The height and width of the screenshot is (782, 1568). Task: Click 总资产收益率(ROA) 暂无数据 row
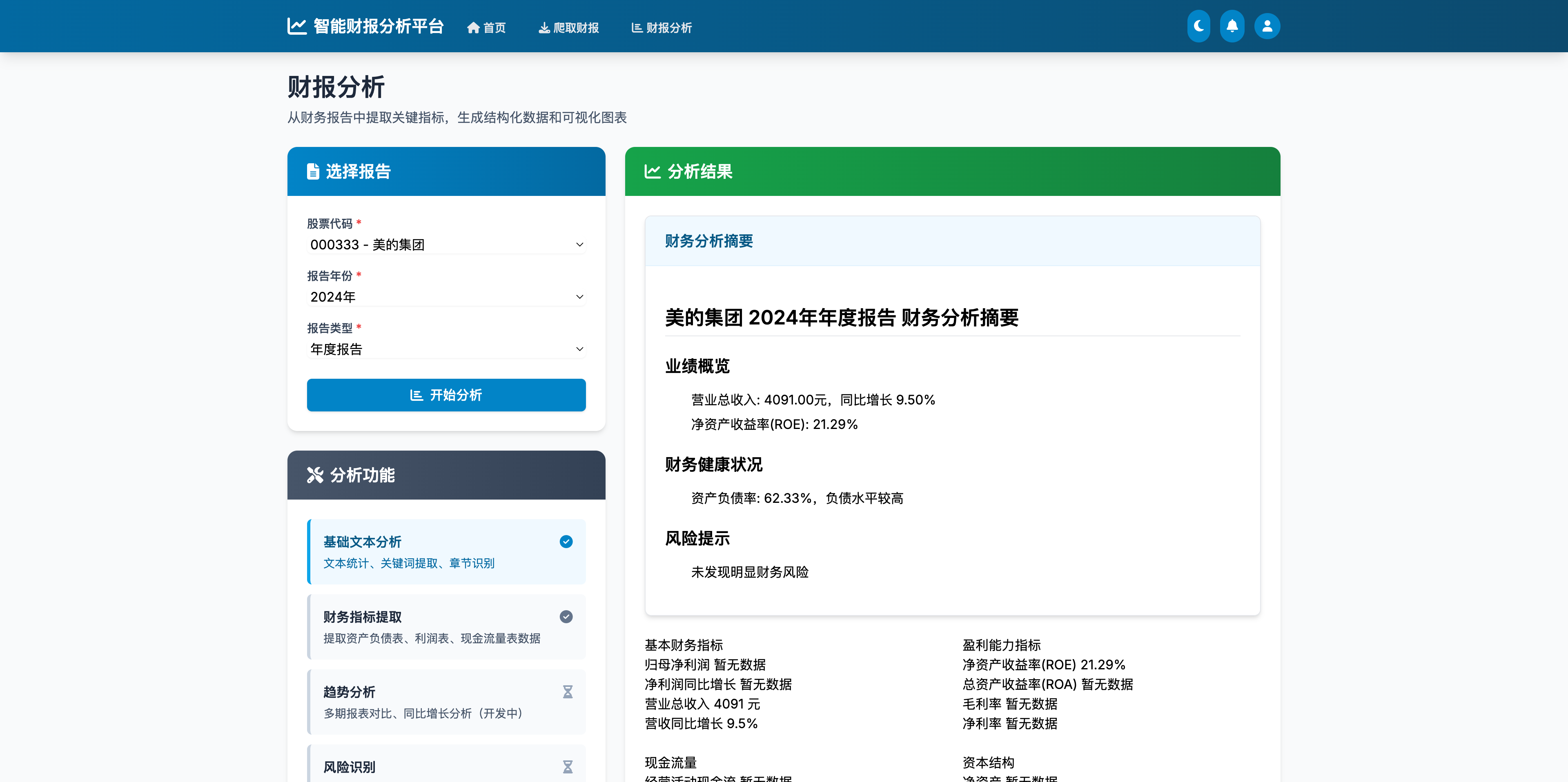1047,684
